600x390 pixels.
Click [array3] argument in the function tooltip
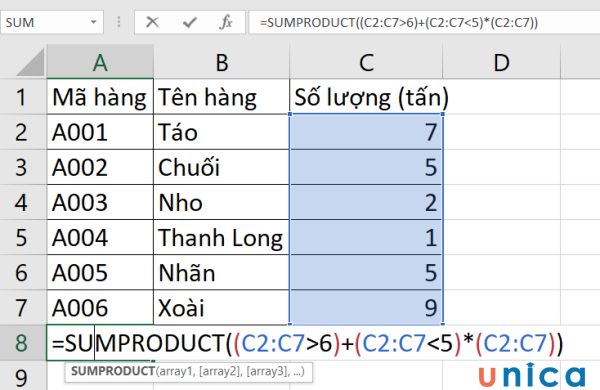tap(267, 372)
